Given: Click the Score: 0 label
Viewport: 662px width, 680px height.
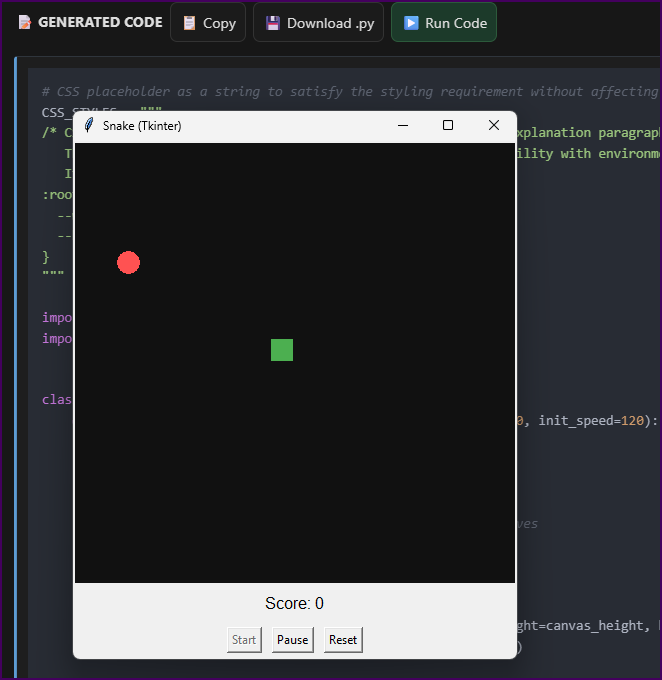Looking at the screenshot, I should [294, 603].
